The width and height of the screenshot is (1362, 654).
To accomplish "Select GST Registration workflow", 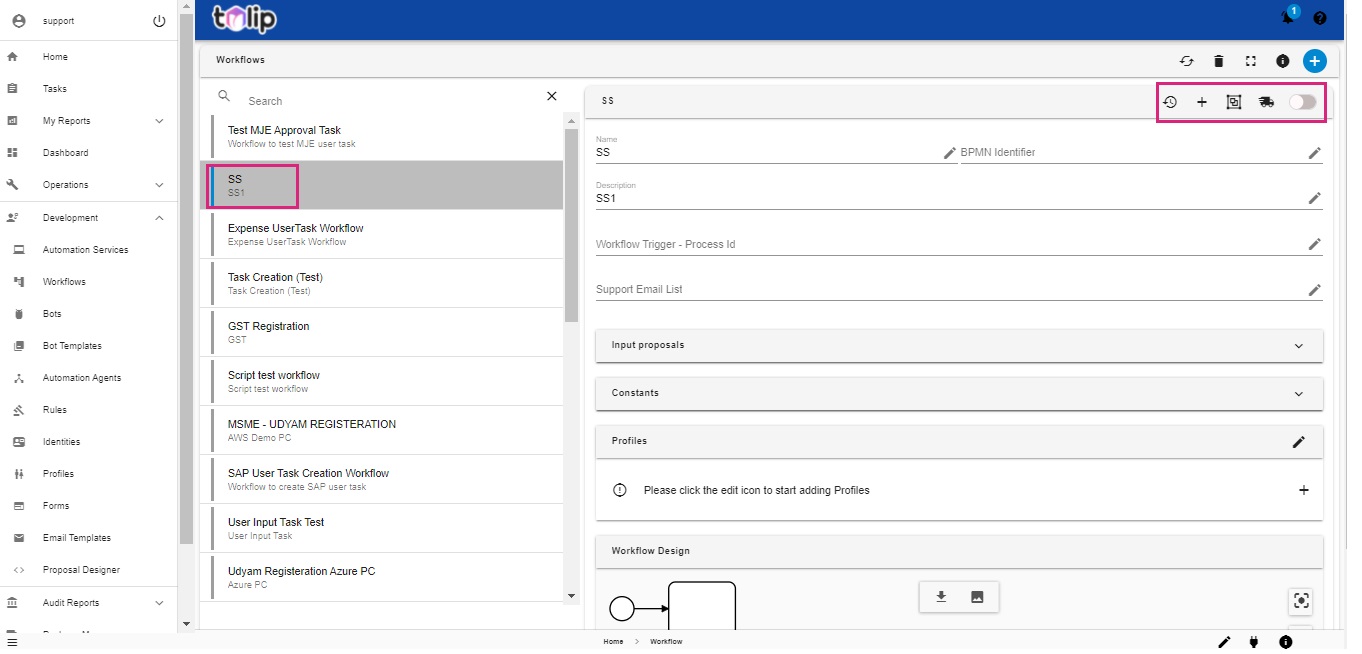I will [382, 332].
